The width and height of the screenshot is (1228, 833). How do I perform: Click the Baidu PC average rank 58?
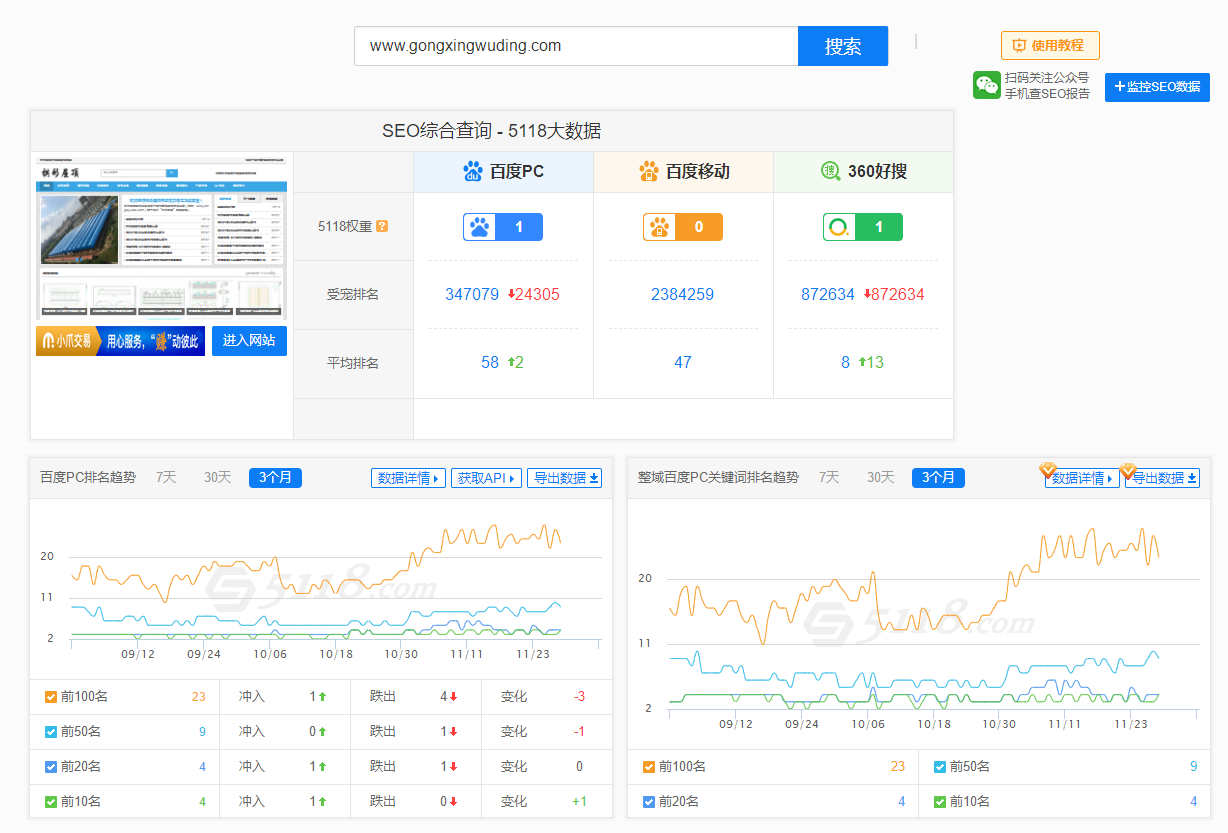tap(490, 362)
